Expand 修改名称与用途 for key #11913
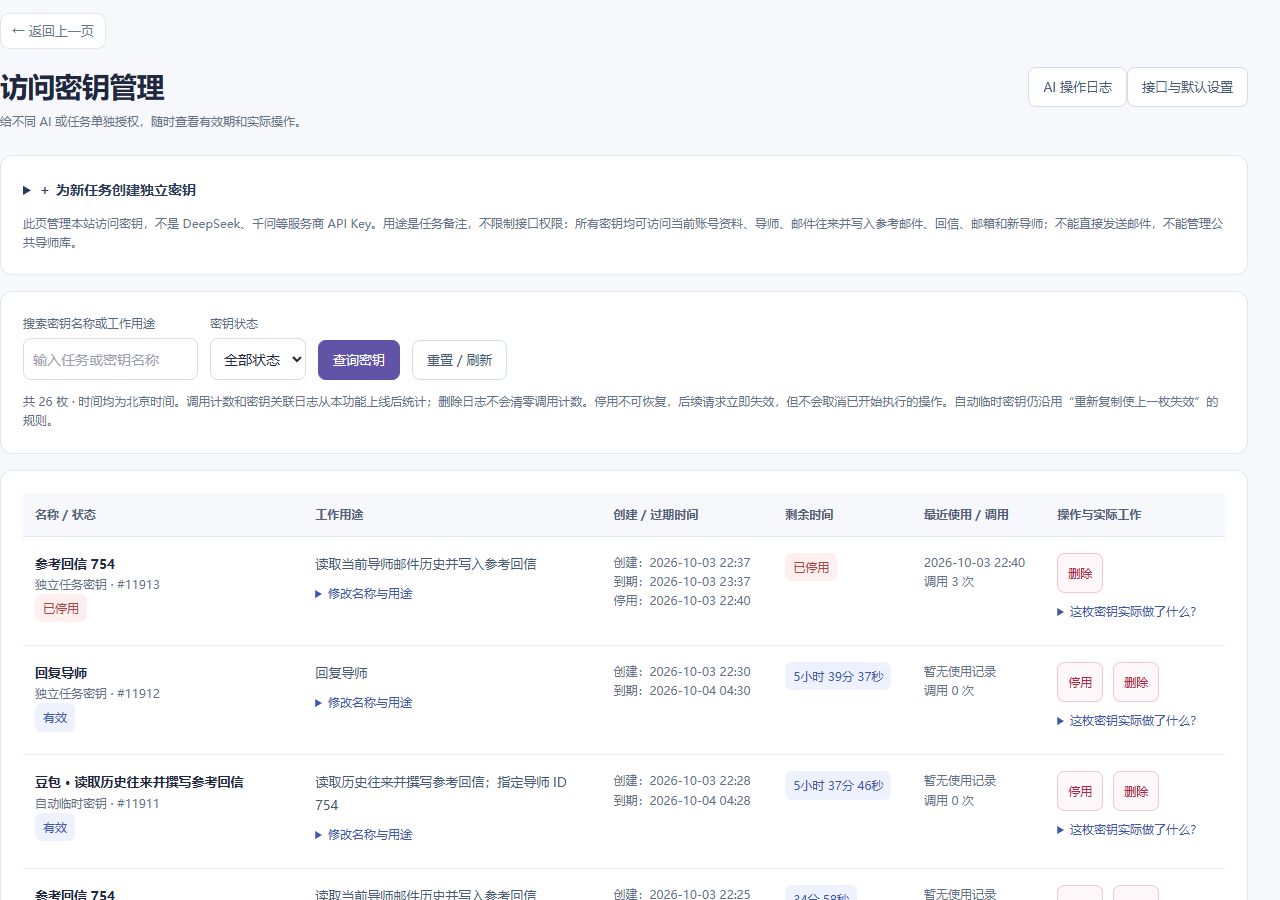The height and width of the screenshot is (900, 1280). click(364, 594)
